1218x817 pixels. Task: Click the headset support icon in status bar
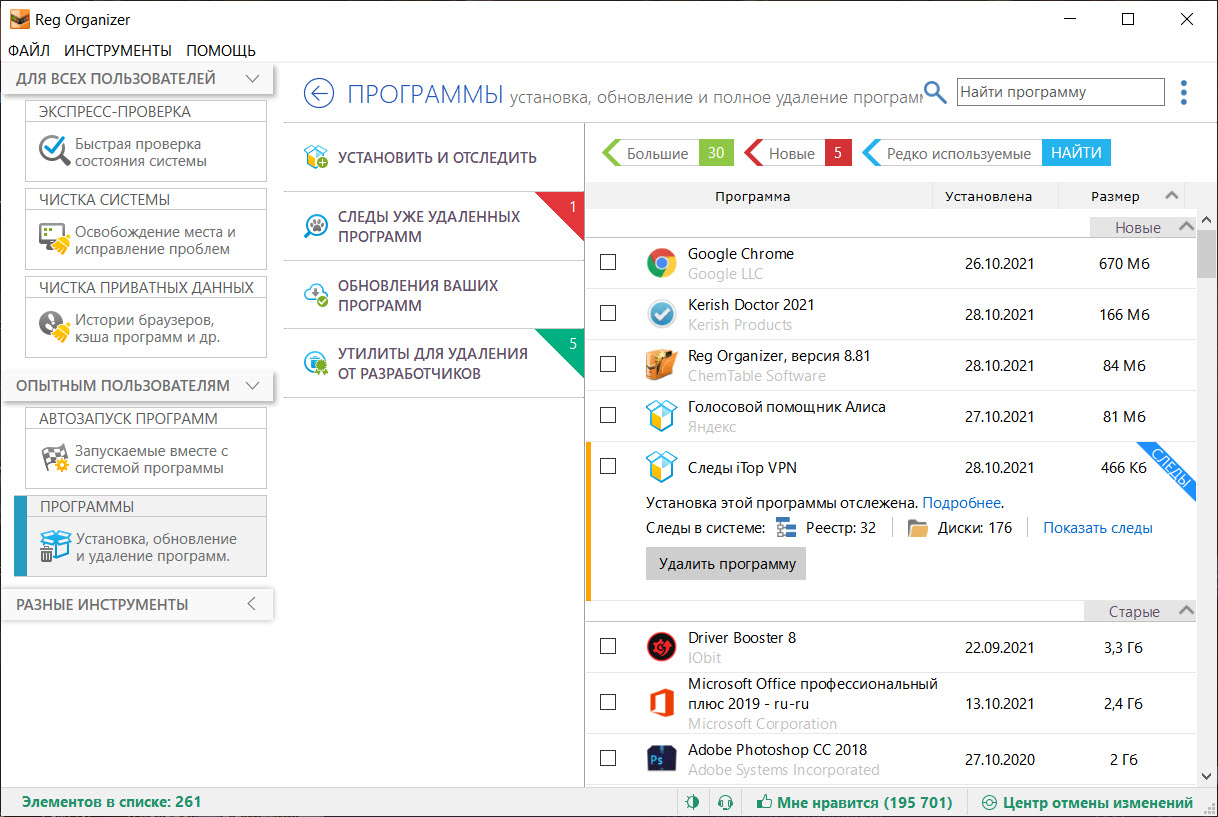pos(727,802)
